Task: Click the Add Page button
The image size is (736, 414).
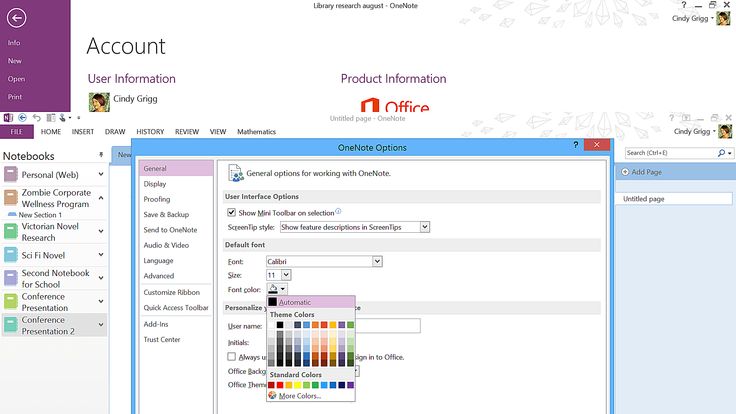Action: tap(675, 172)
